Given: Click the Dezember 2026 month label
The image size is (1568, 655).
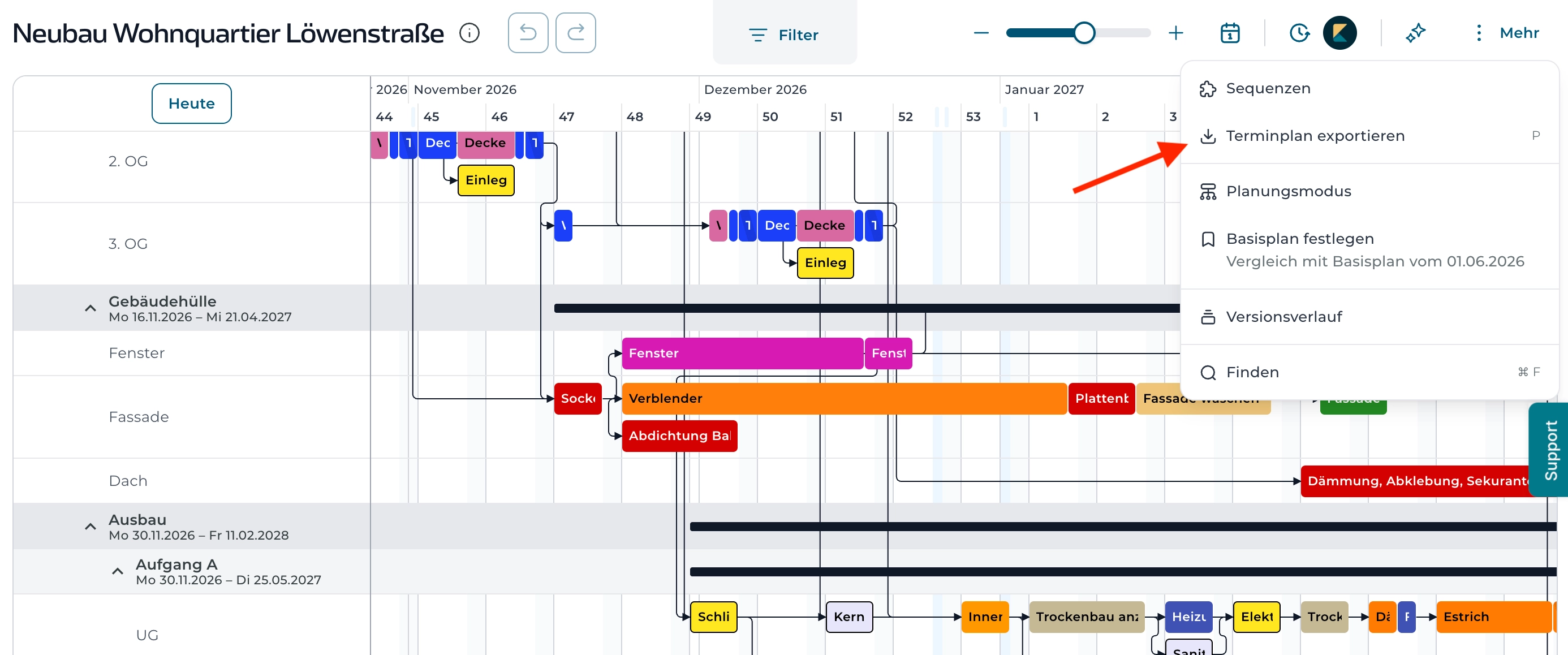Looking at the screenshot, I should 755,90.
